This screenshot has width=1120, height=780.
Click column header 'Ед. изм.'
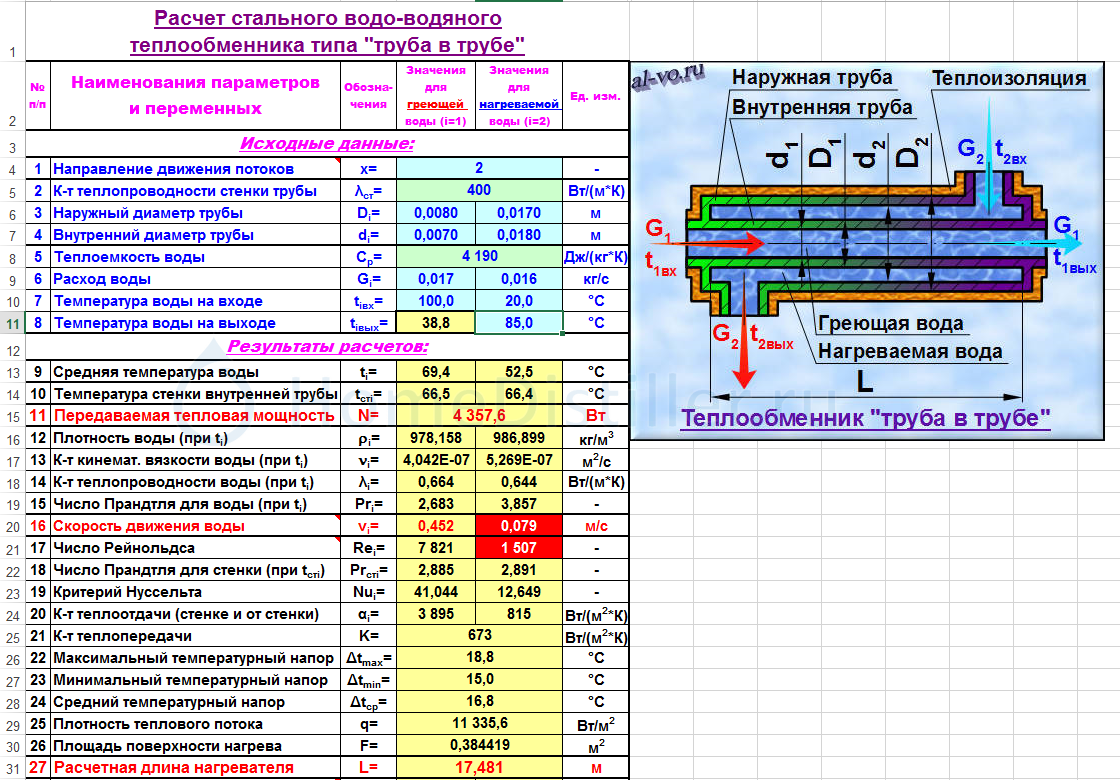point(595,96)
